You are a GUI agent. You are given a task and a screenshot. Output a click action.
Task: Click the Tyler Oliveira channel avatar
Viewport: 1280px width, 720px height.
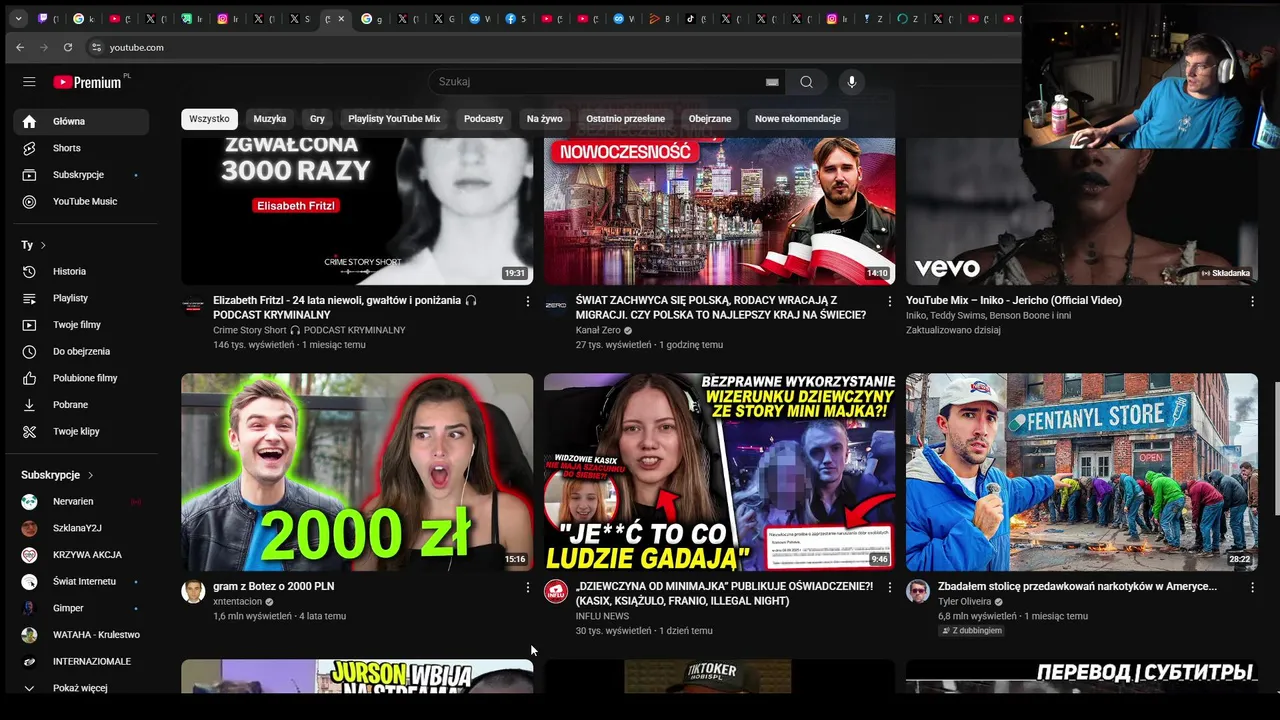point(918,591)
